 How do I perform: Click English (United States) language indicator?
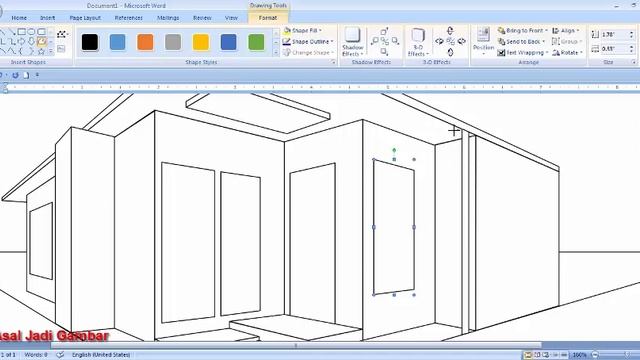tap(101, 355)
